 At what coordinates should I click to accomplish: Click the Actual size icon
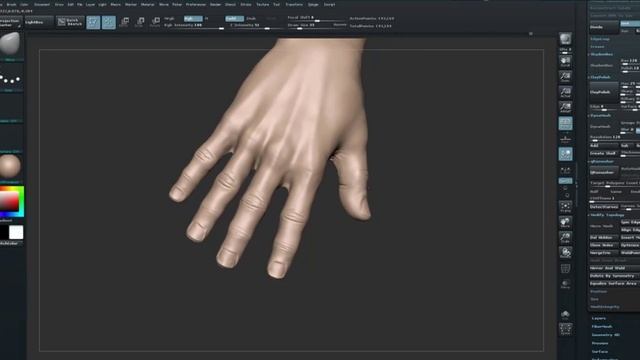[565, 92]
